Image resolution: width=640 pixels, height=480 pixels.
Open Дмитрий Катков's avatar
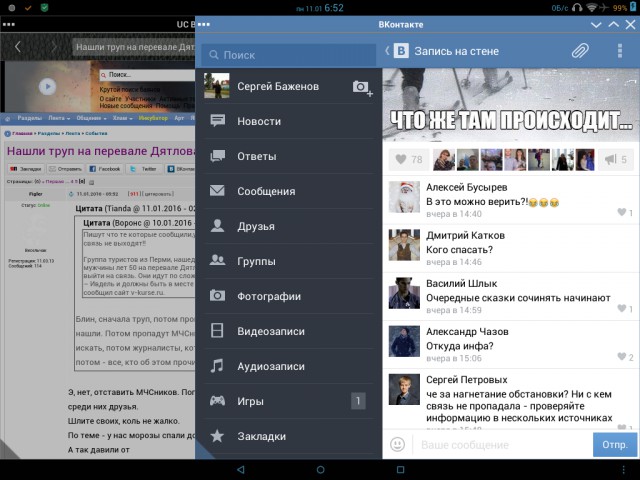coord(404,245)
